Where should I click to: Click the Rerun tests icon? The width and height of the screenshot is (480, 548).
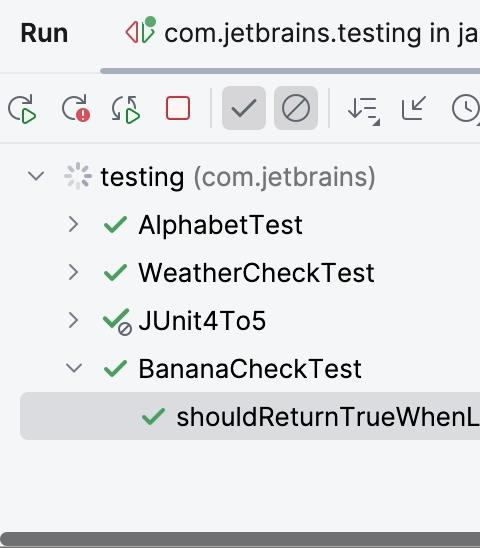[22, 109]
